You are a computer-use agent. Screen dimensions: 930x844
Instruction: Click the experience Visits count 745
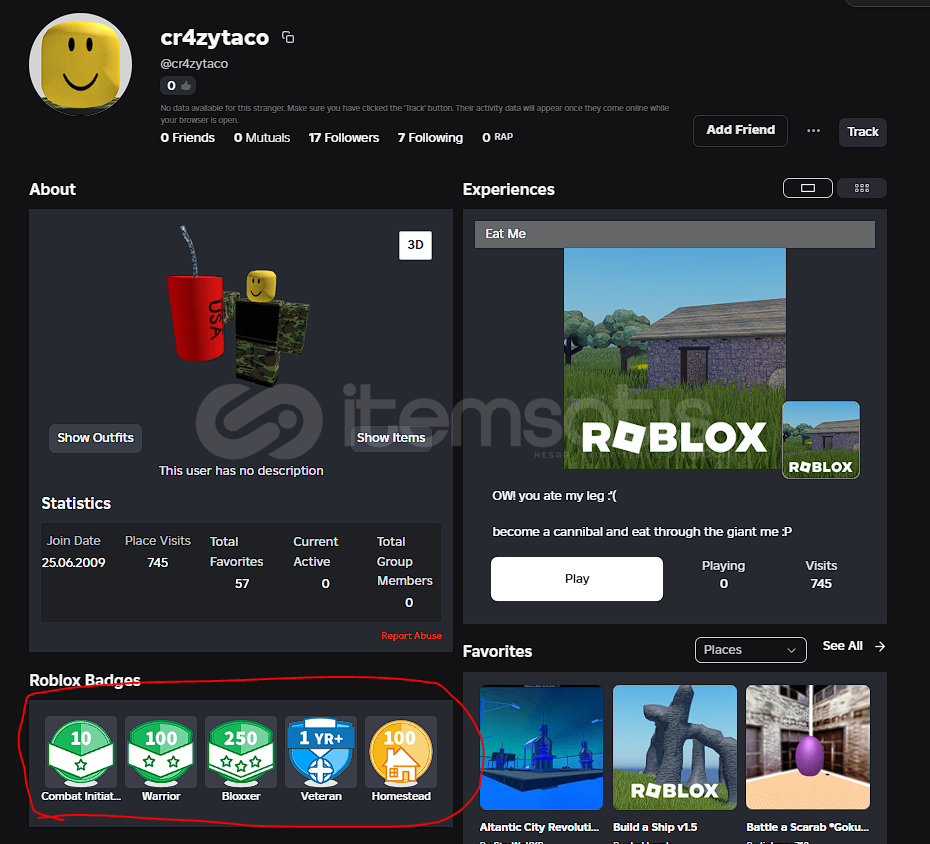821,584
